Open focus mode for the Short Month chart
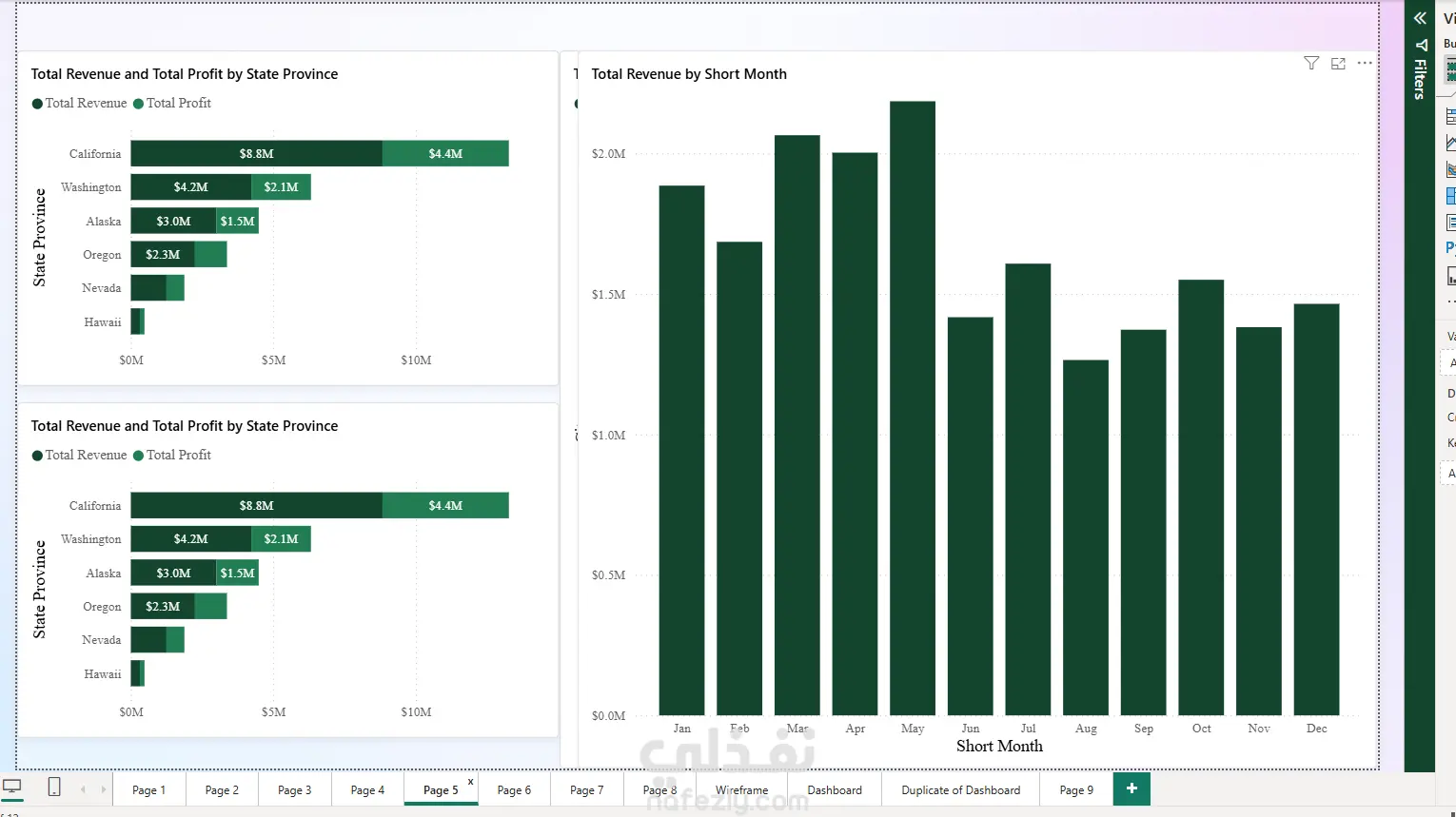This screenshot has height=817, width=1456. click(x=1338, y=63)
